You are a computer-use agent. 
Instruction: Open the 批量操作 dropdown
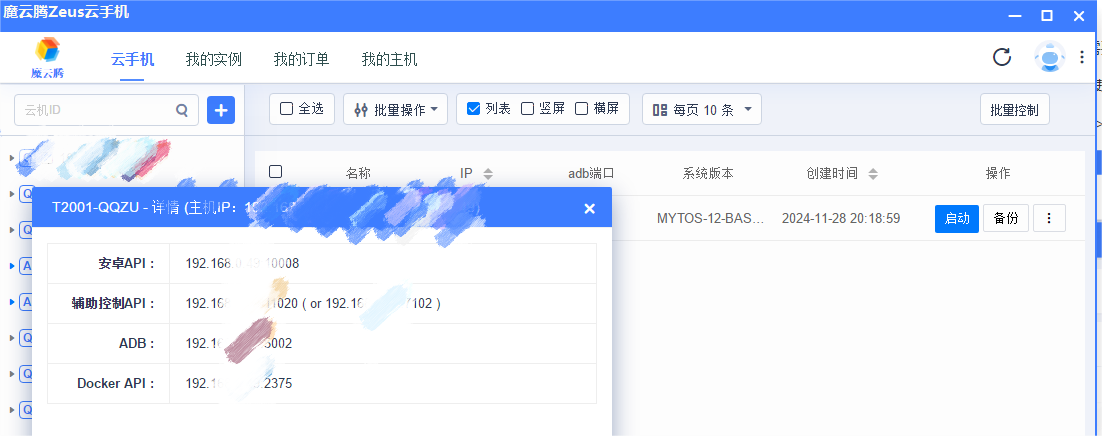395,109
